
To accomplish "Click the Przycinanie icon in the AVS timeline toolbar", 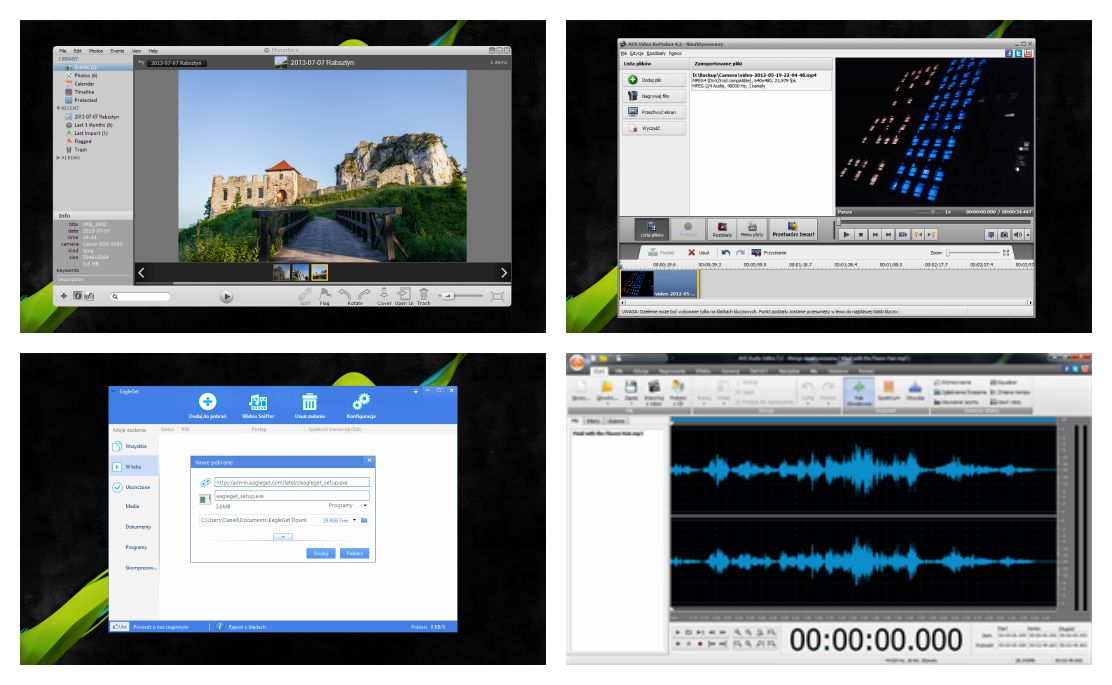I will 756,252.
